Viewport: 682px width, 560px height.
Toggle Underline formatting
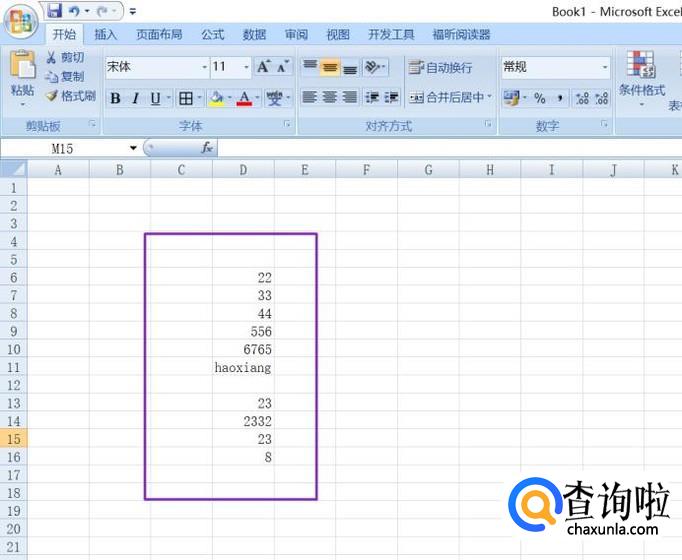(156, 98)
